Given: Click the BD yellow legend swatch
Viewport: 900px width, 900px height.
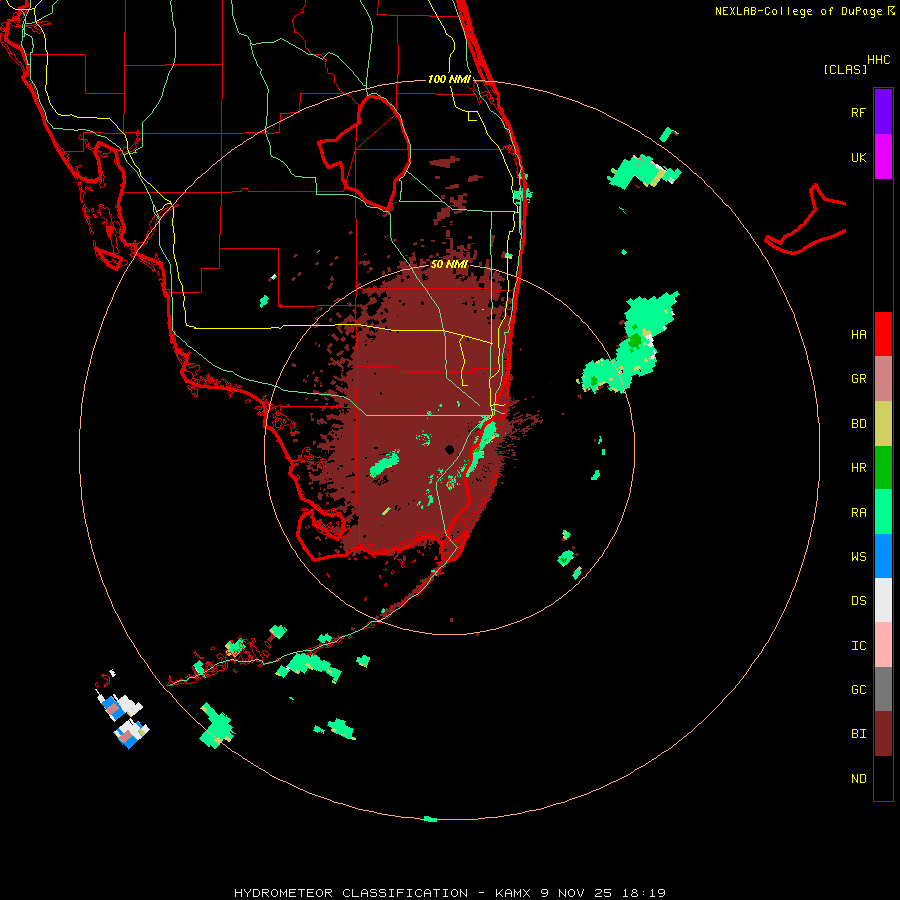Looking at the screenshot, I should (x=883, y=424).
